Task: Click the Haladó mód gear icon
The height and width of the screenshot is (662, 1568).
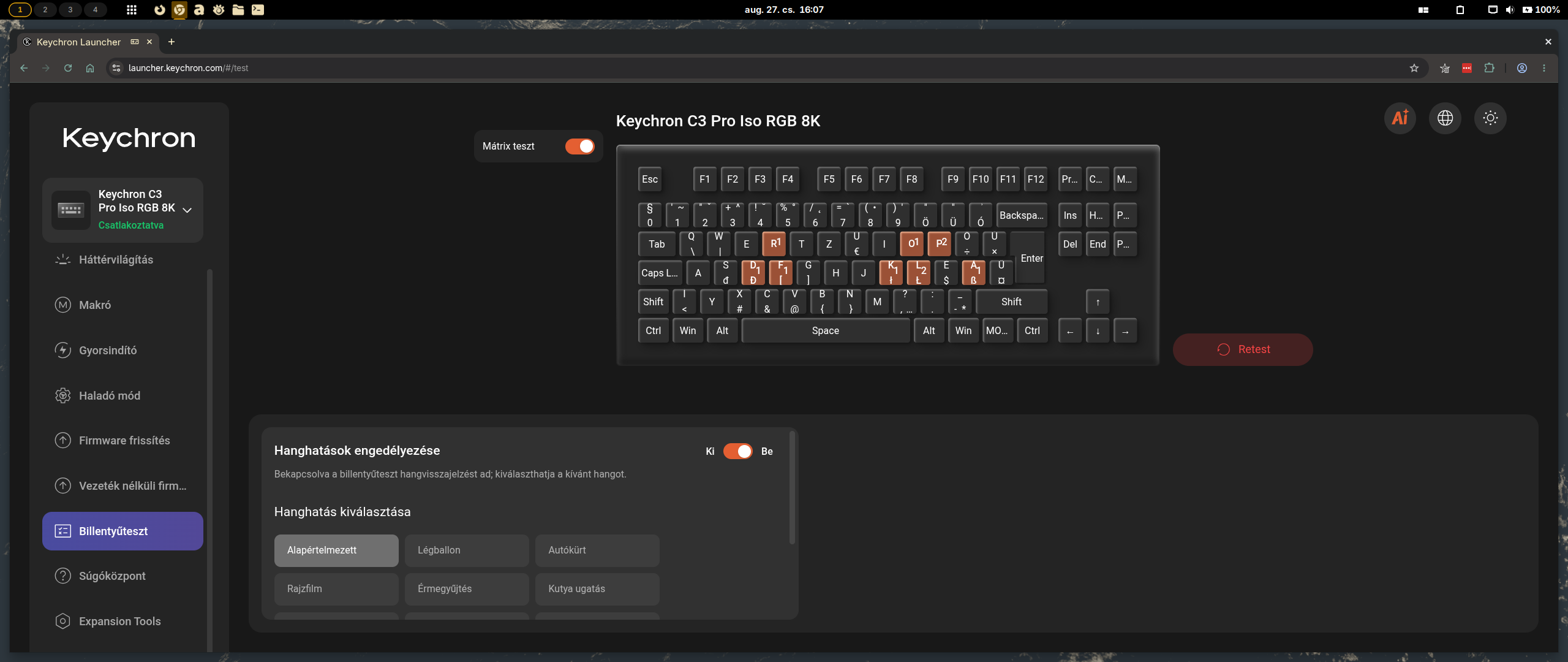Action: point(63,395)
